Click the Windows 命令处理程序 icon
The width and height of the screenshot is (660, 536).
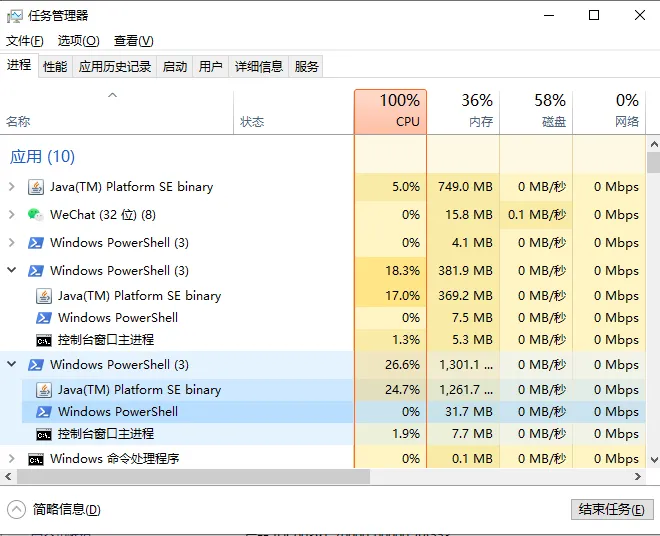pos(36,459)
